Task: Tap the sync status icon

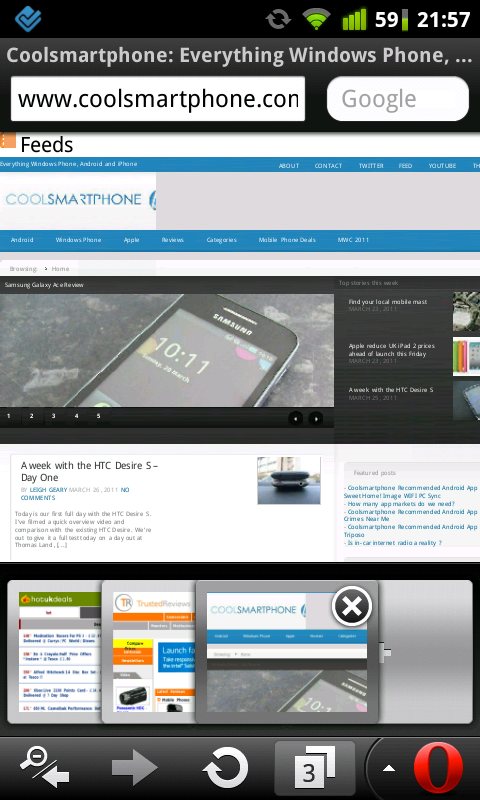Action: [x=278, y=19]
